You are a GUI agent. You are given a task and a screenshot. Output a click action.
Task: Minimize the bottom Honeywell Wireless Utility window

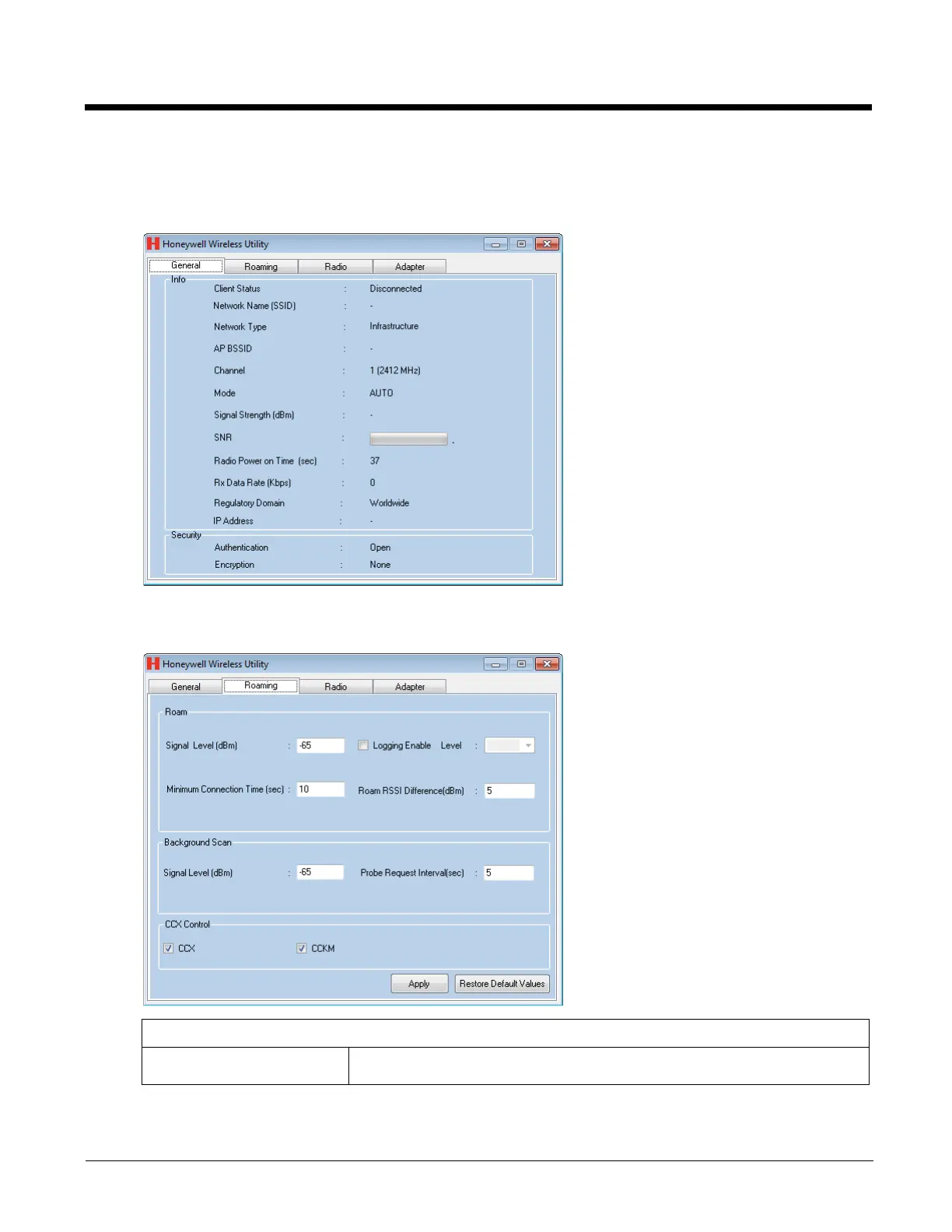[x=495, y=664]
